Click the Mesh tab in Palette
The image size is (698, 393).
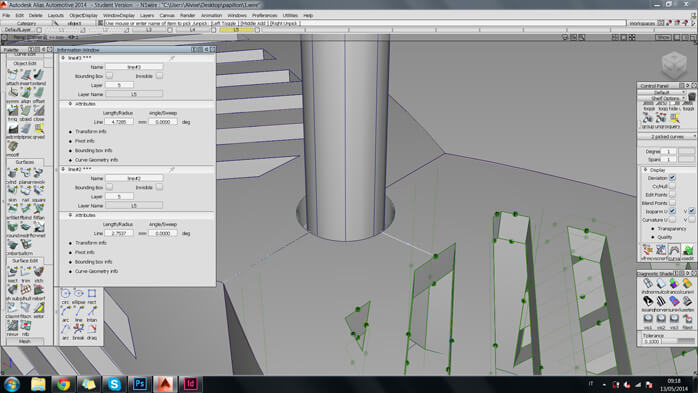click(x=25, y=341)
